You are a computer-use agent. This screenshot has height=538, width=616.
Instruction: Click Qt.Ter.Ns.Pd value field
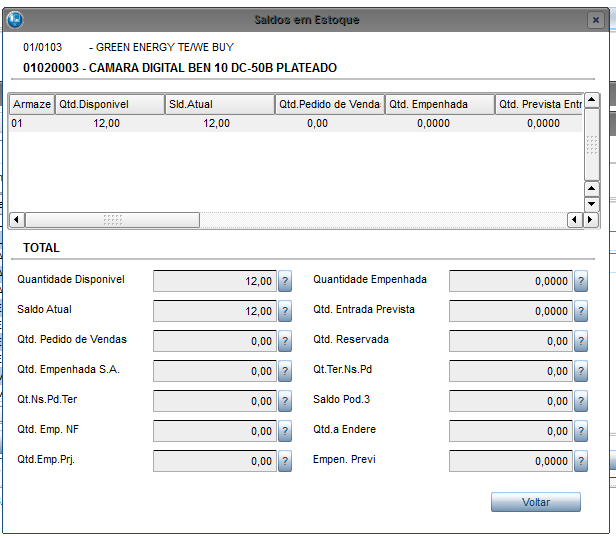tap(511, 371)
